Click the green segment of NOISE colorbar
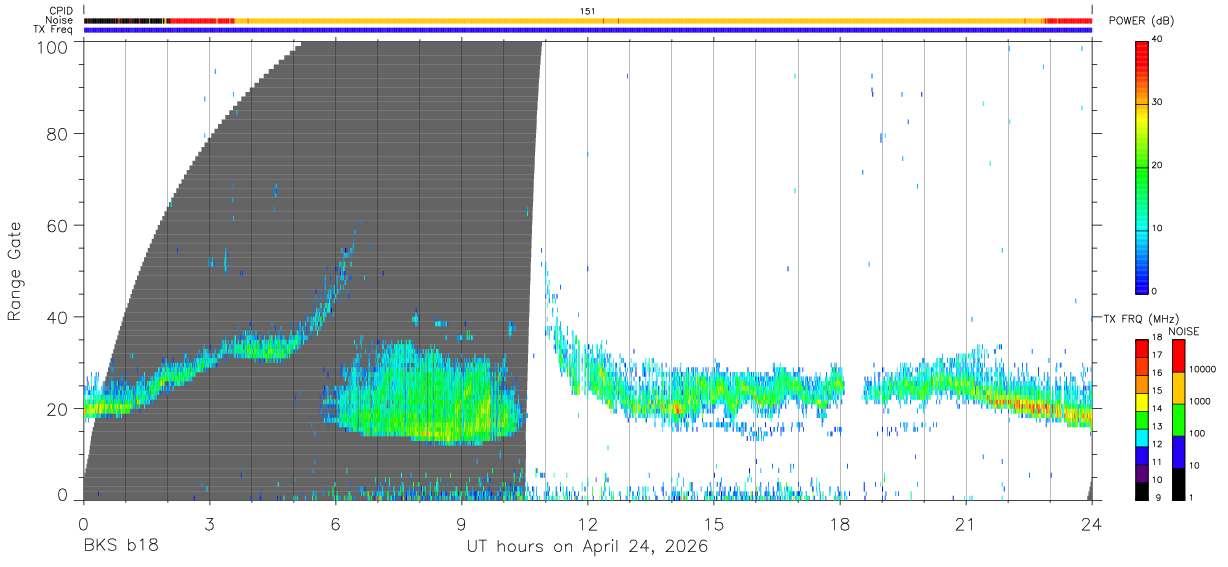The width and height of the screenshot is (1228, 567). click(1177, 419)
